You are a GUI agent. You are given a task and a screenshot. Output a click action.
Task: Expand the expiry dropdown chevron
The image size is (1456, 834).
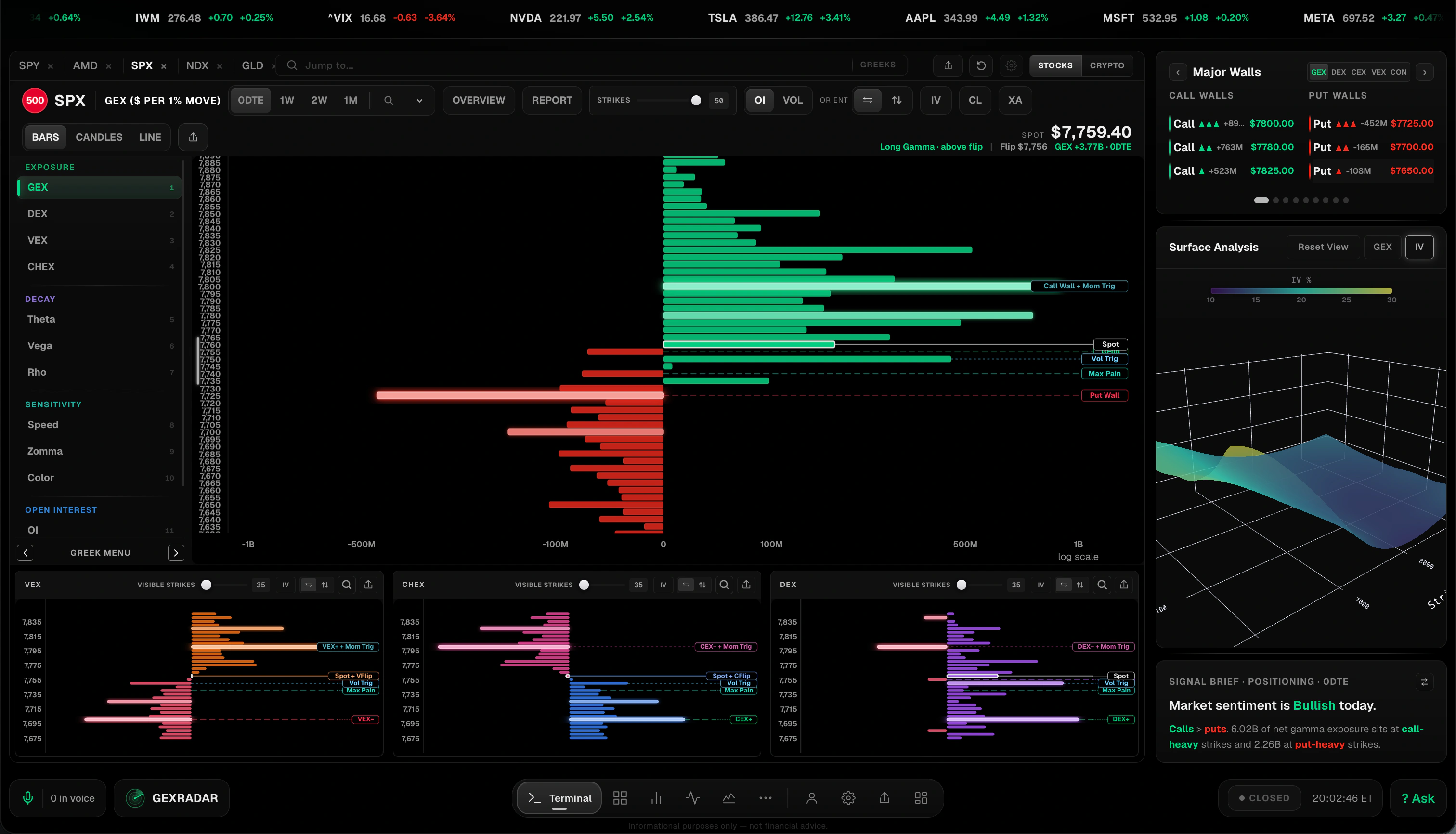(419, 100)
